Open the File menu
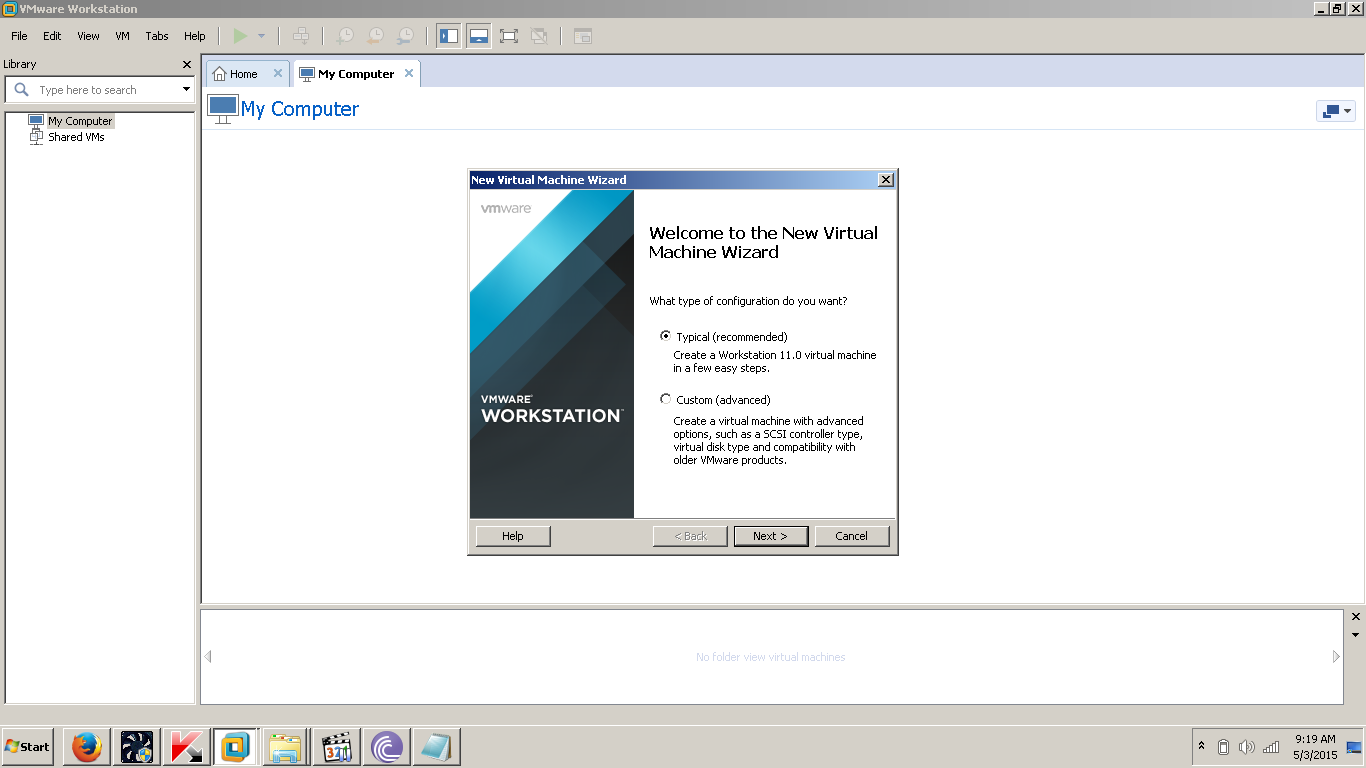This screenshot has width=1366, height=768. click(19, 36)
